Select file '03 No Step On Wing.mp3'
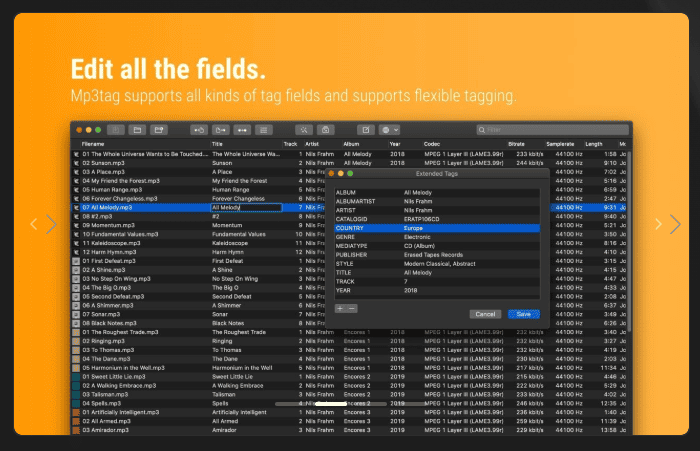 [116, 279]
